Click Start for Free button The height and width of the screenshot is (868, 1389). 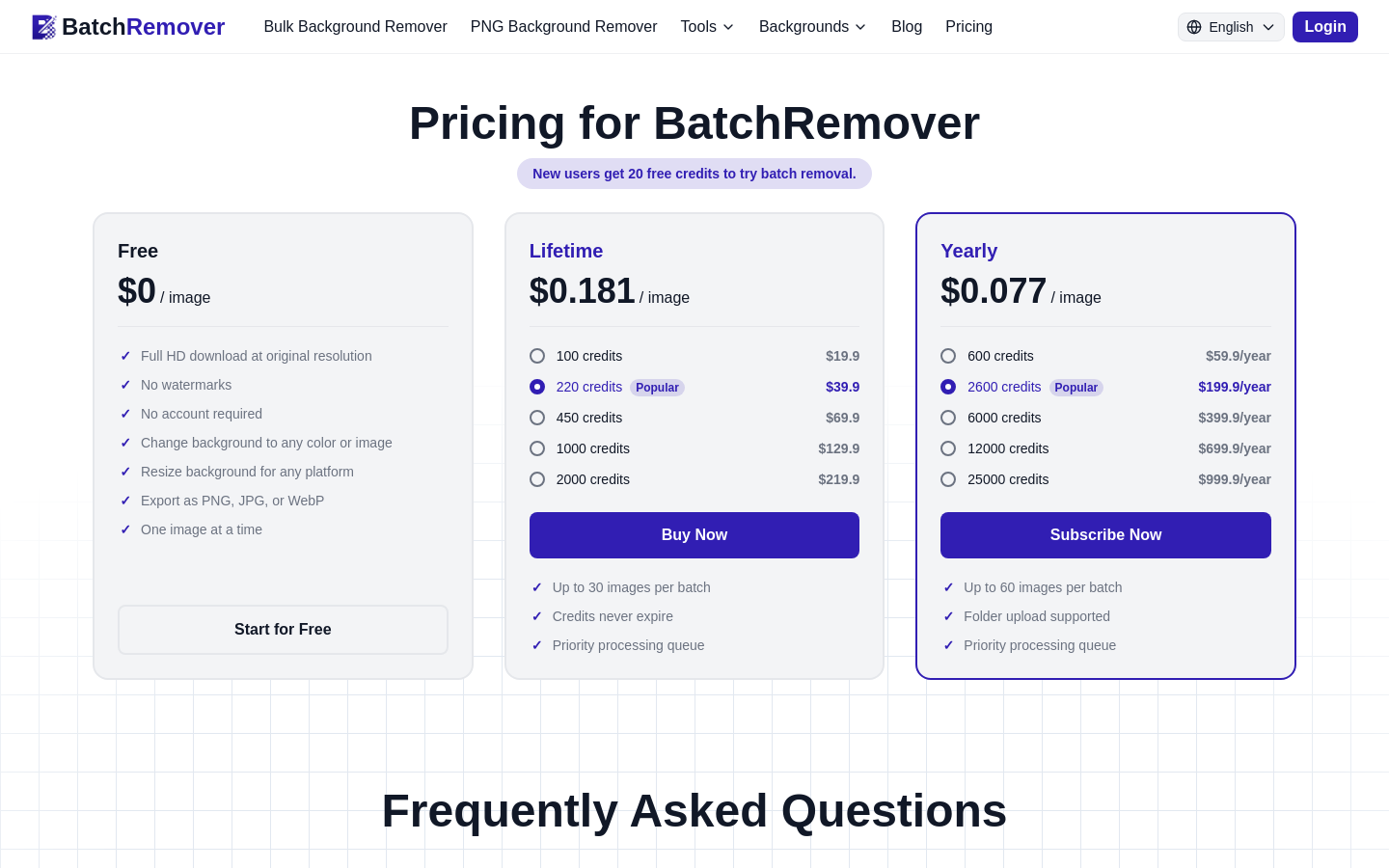pos(283,630)
